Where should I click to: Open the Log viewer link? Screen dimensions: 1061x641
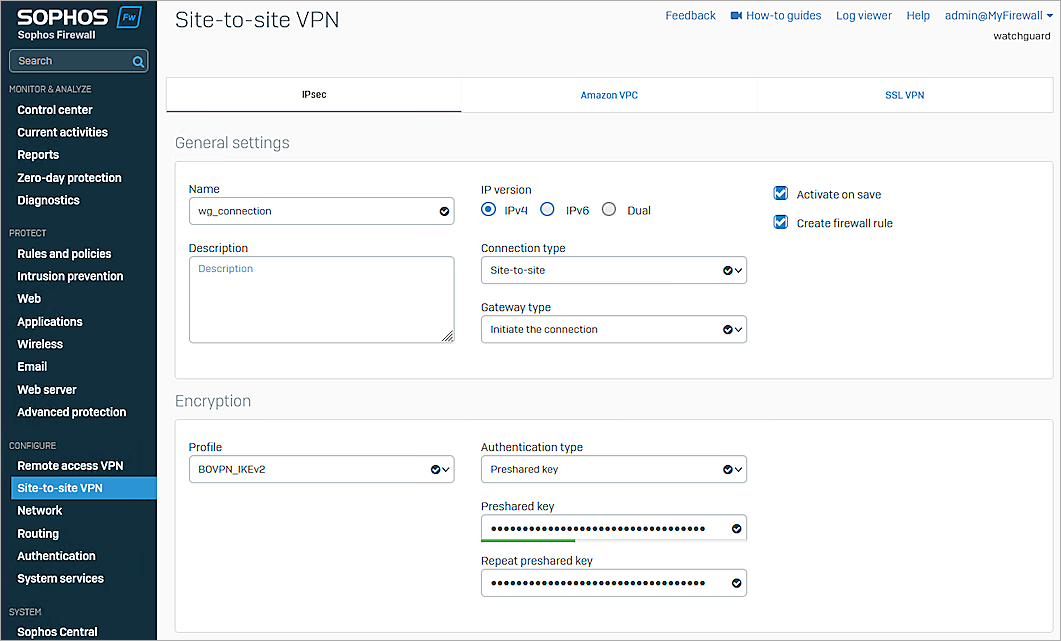click(864, 16)
